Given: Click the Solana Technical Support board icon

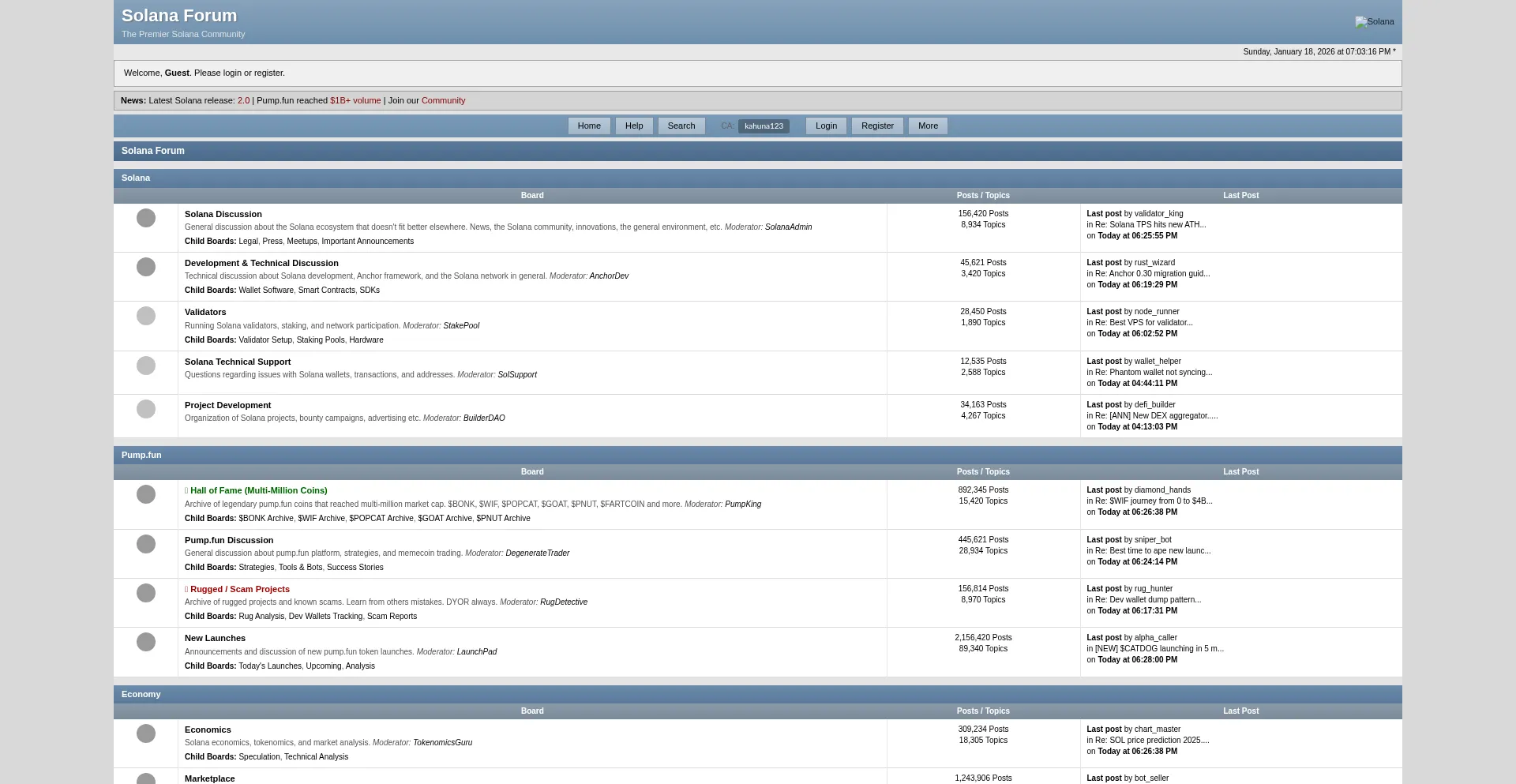Looking at the screenshot, I should point(146,366).
